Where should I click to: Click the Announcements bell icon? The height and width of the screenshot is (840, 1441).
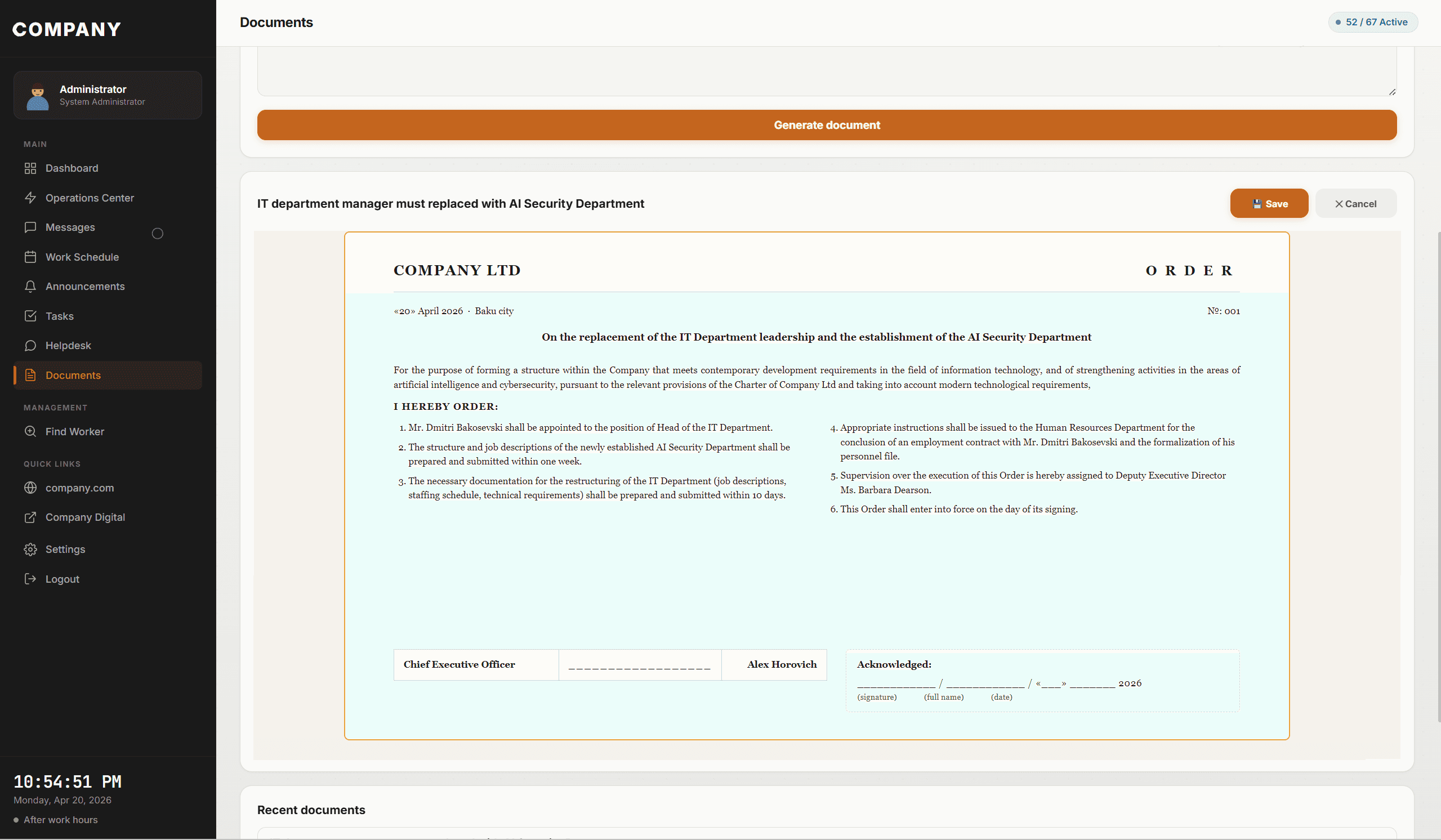(32, 286)
